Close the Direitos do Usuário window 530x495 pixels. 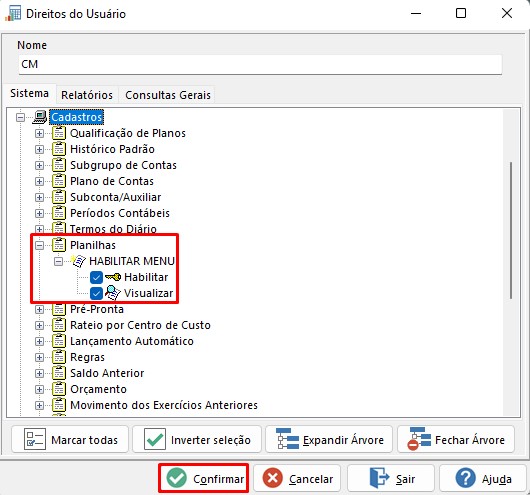[x=507, y=14]
